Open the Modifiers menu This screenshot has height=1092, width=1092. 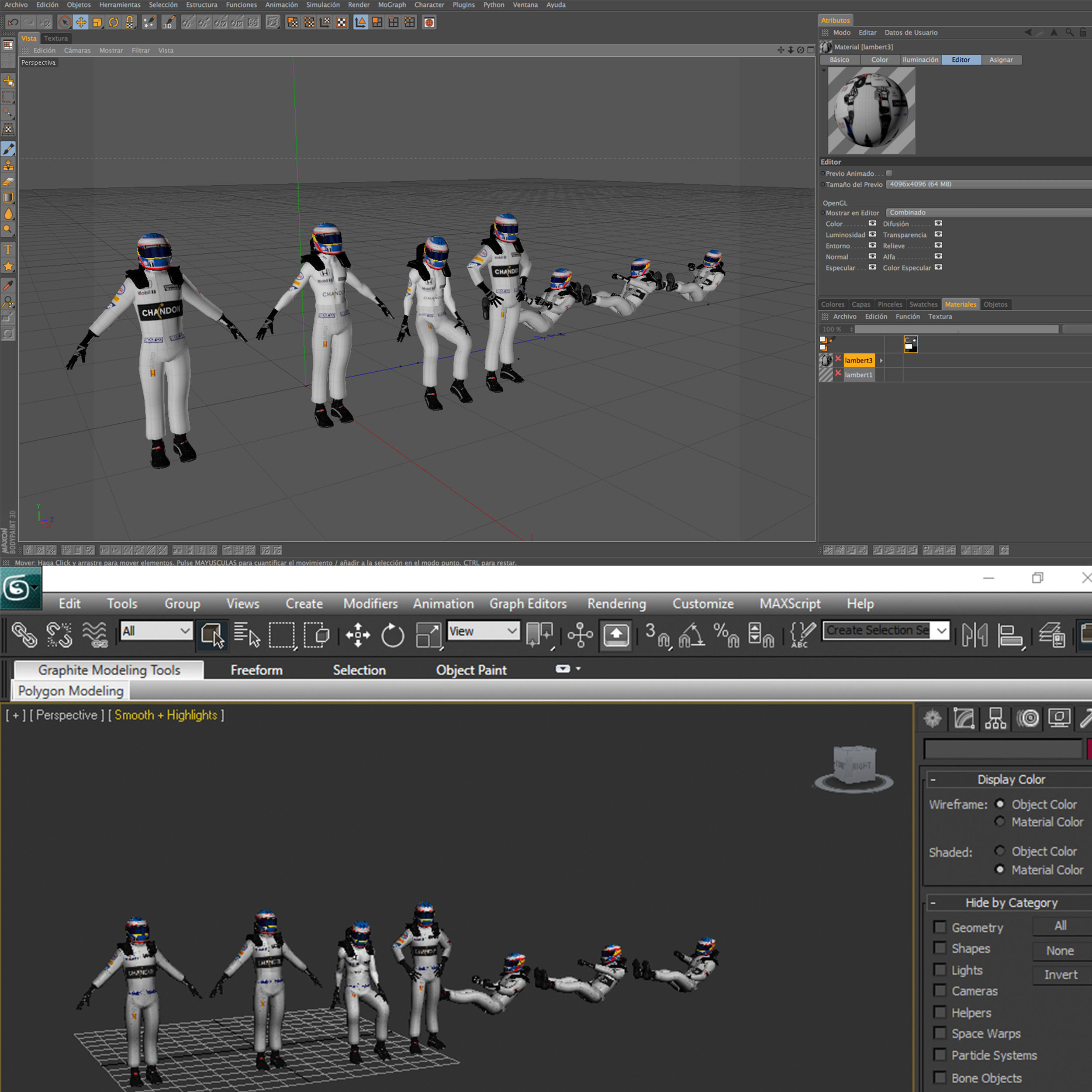370,604
